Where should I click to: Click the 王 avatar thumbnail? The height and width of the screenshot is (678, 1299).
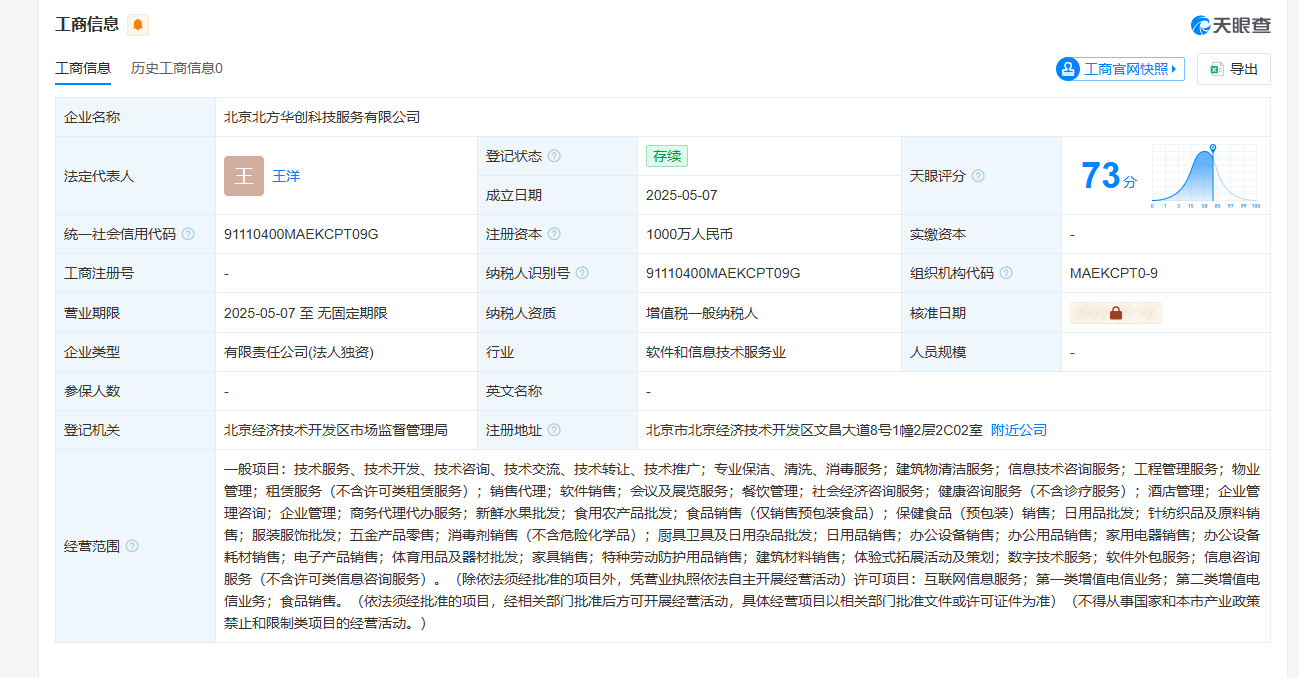coord(244,176)
